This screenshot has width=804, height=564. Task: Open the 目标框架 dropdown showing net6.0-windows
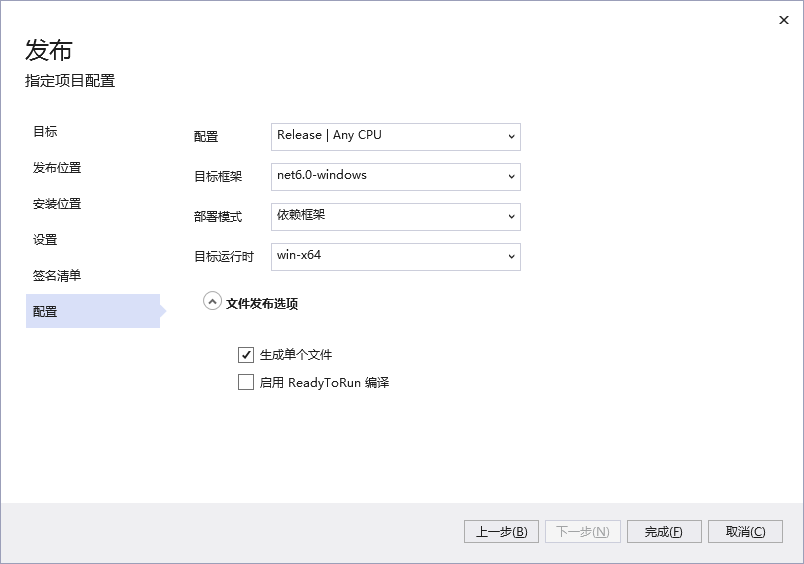tap(395, 176)
